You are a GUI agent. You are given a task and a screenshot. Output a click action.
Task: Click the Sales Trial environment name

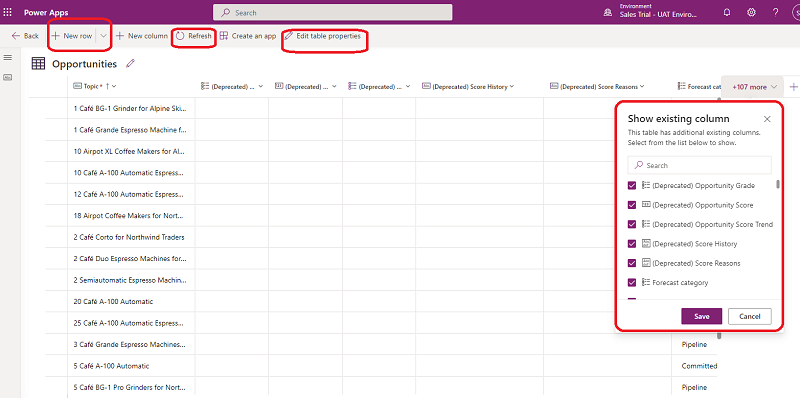click(x=658, y=15)
